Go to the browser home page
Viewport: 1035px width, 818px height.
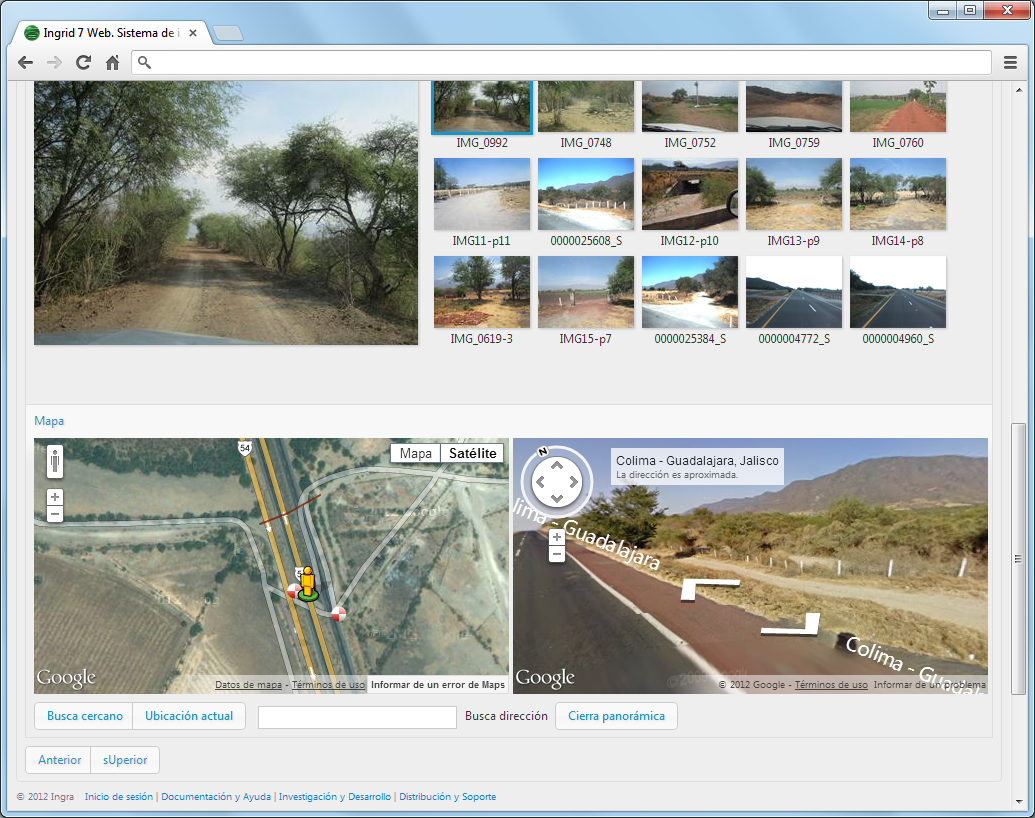pos(113,63)
